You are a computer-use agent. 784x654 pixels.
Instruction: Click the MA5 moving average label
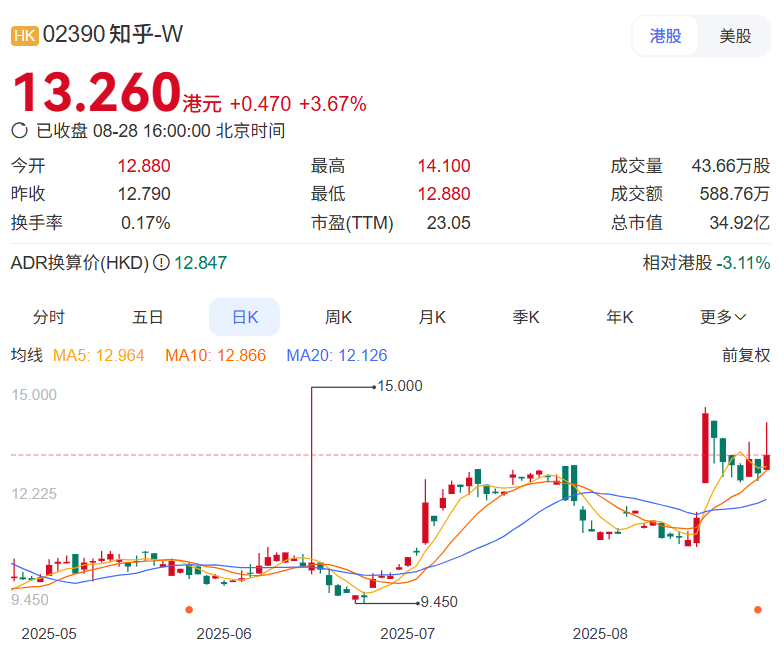pos(98,355)
